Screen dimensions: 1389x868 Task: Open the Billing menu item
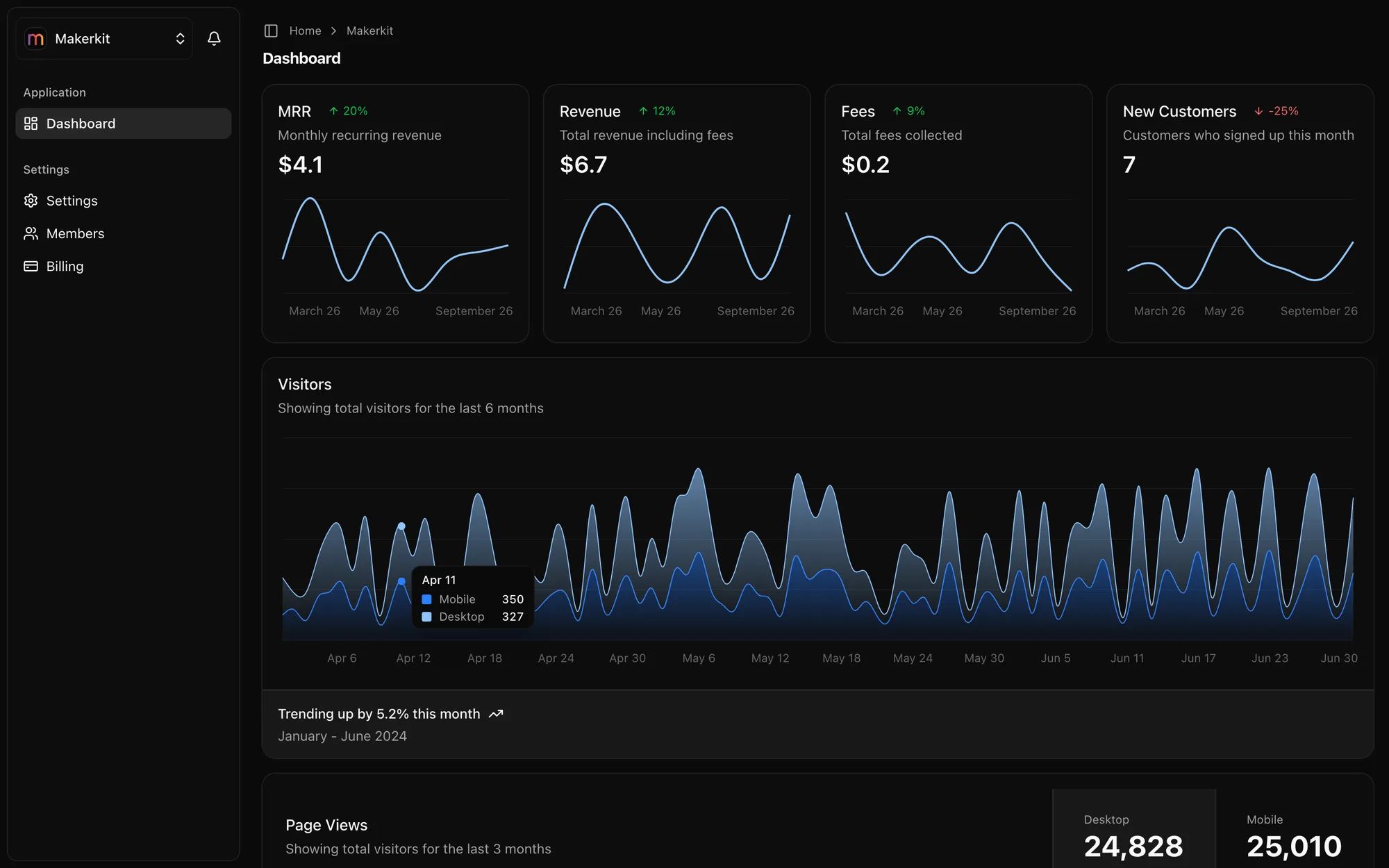pyautogui.click(x=123, y=266)
